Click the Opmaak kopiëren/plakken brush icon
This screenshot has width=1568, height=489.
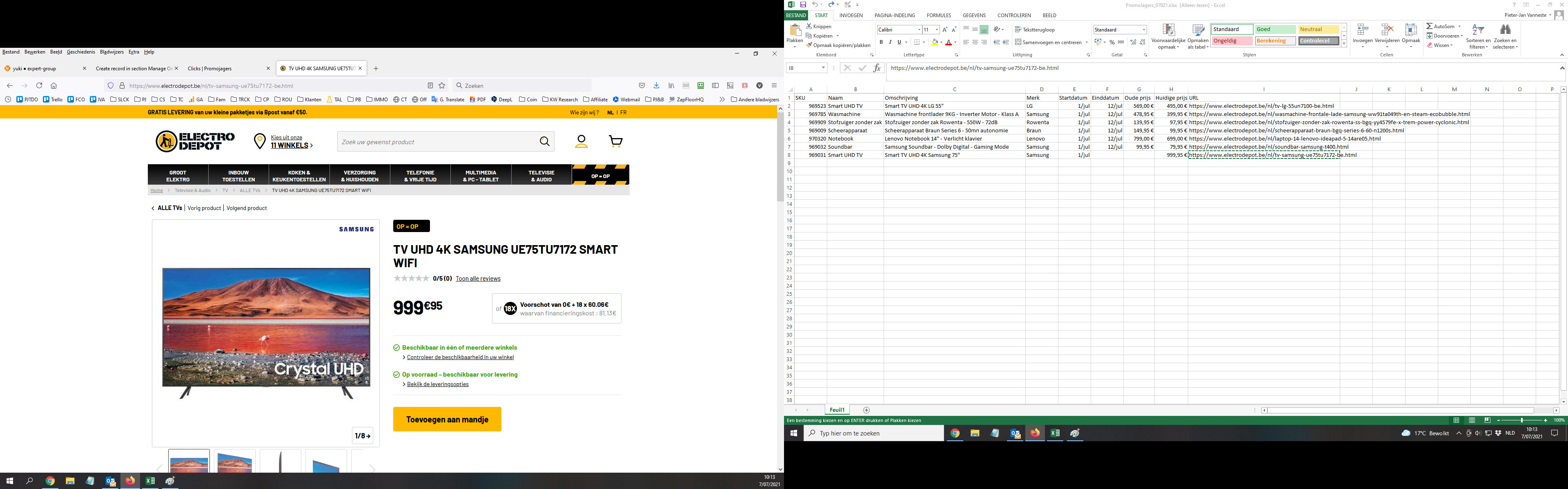pos(809,45)
